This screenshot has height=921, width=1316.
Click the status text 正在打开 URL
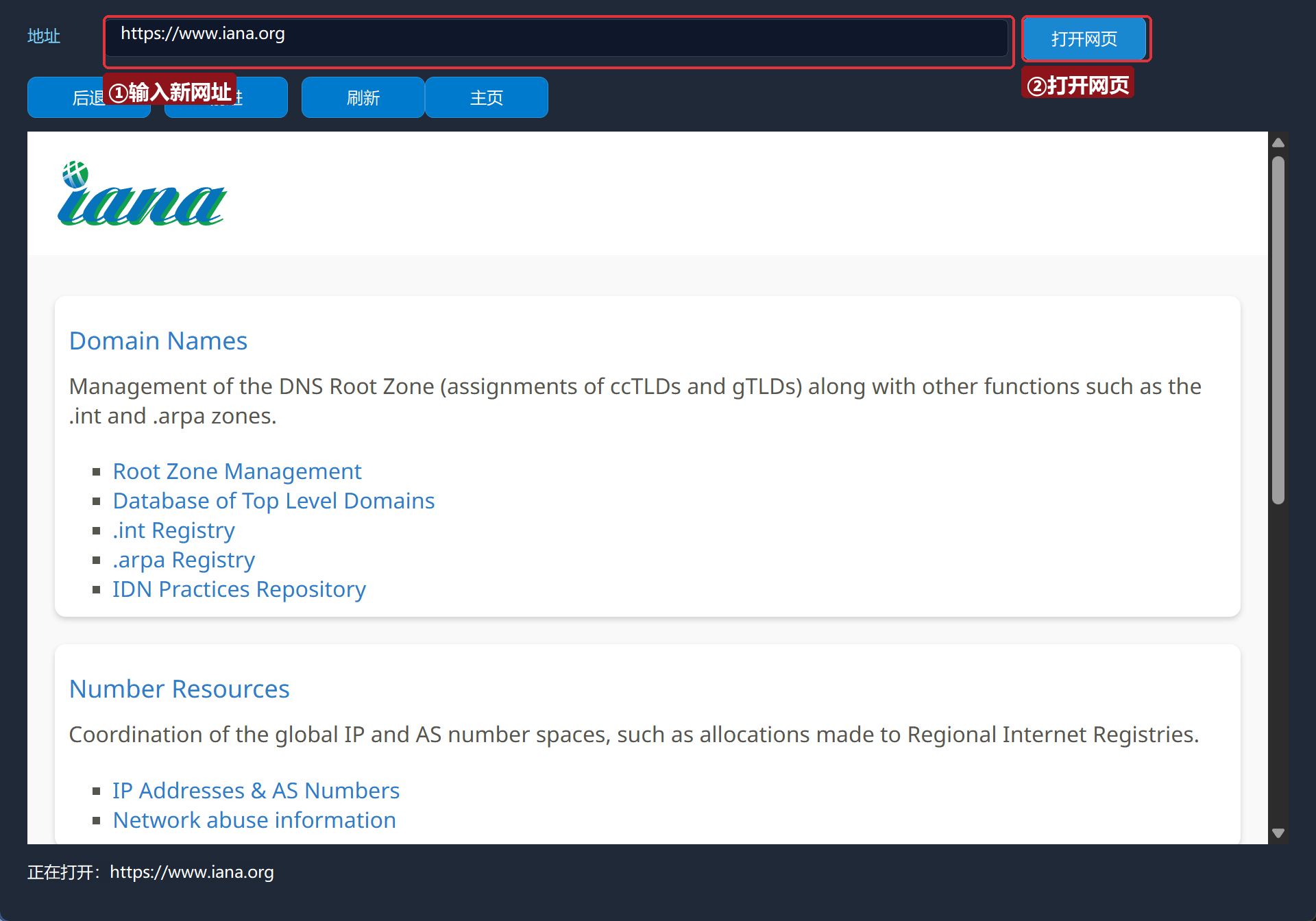(151, 872)
